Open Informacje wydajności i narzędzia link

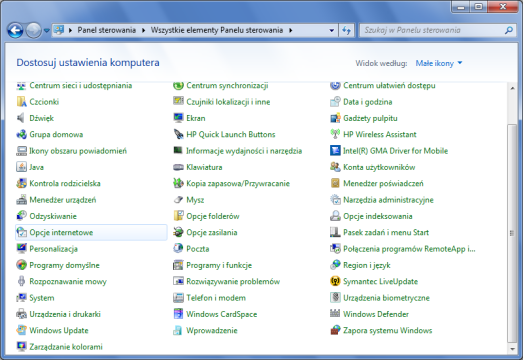(244, 151)
